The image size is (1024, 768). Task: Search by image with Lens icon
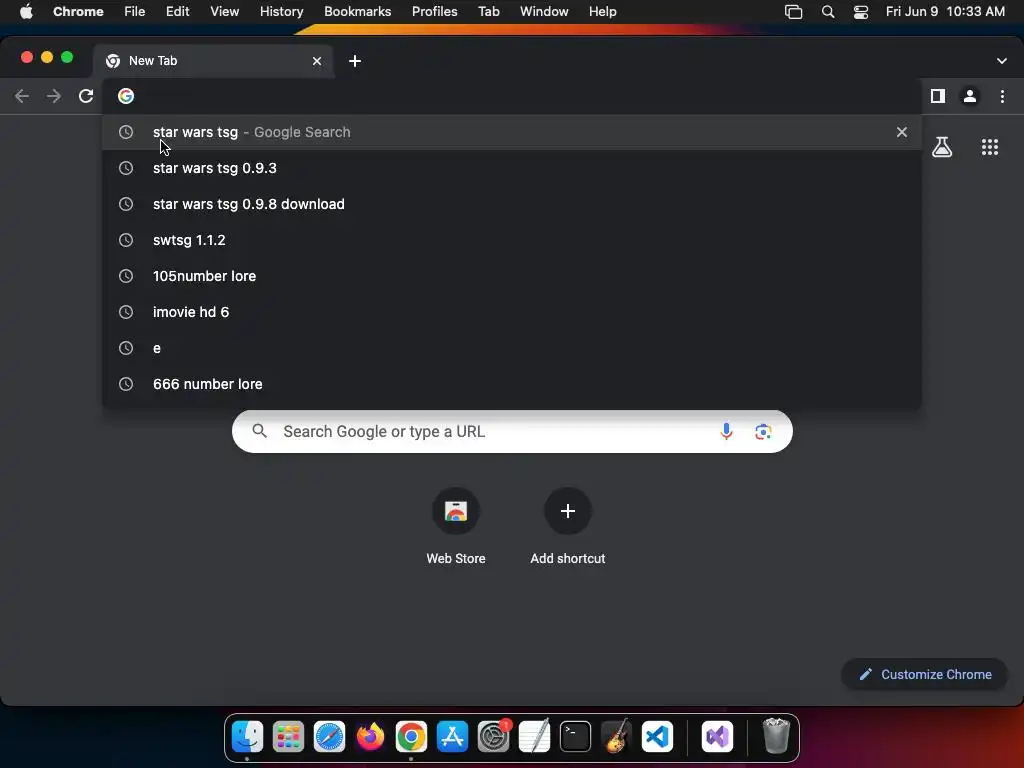(x=763, y=432)
